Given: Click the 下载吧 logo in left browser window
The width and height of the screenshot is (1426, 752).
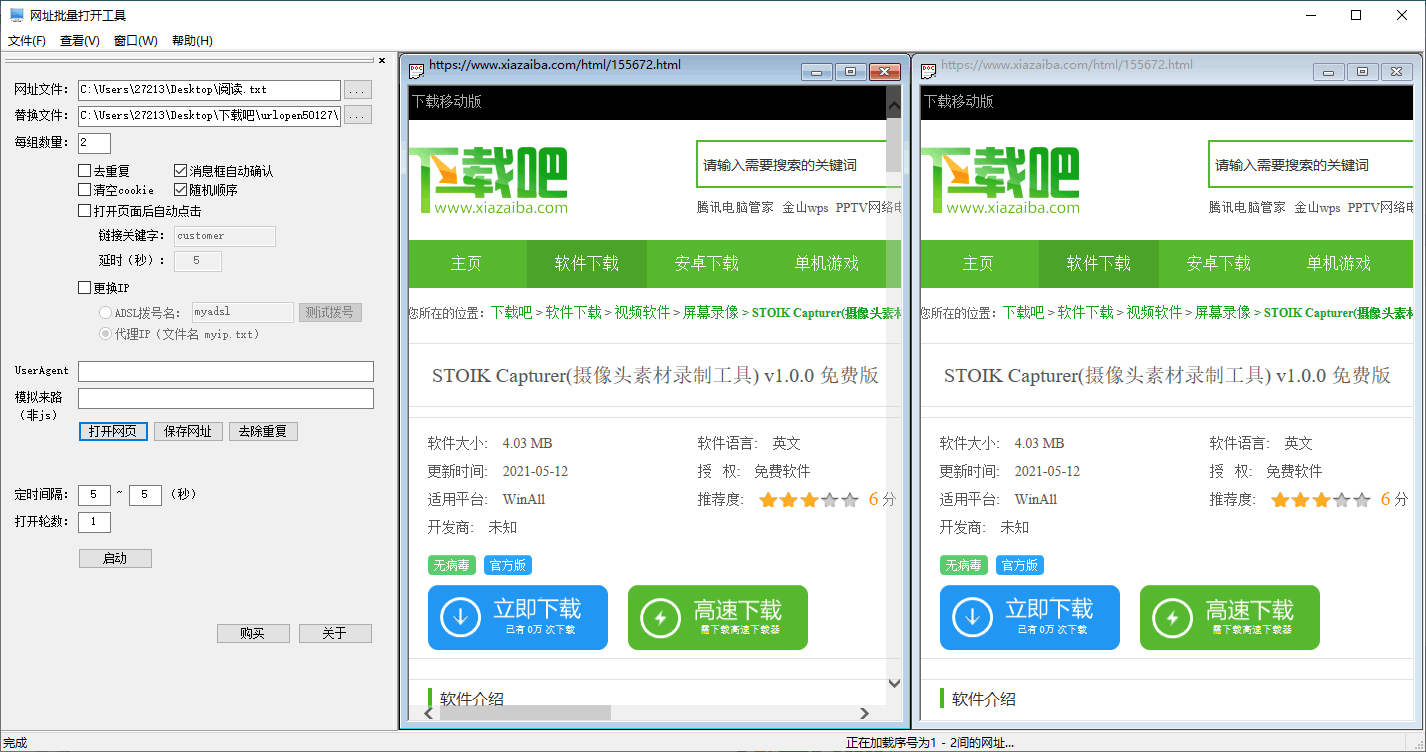Looking at the screenshot, I should coord(488,181).
